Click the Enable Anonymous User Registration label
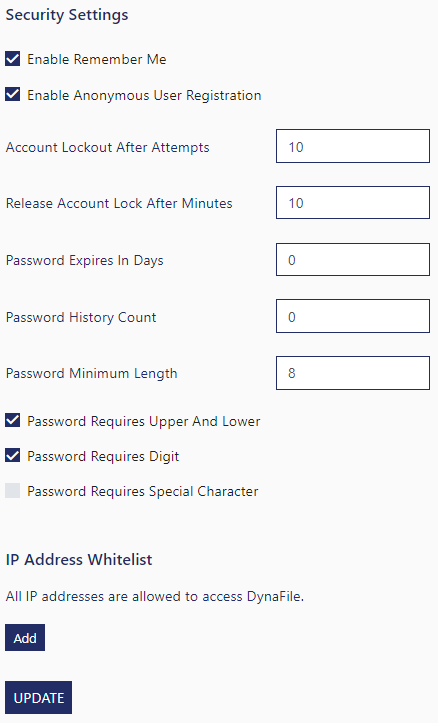 tap(144, 95)
